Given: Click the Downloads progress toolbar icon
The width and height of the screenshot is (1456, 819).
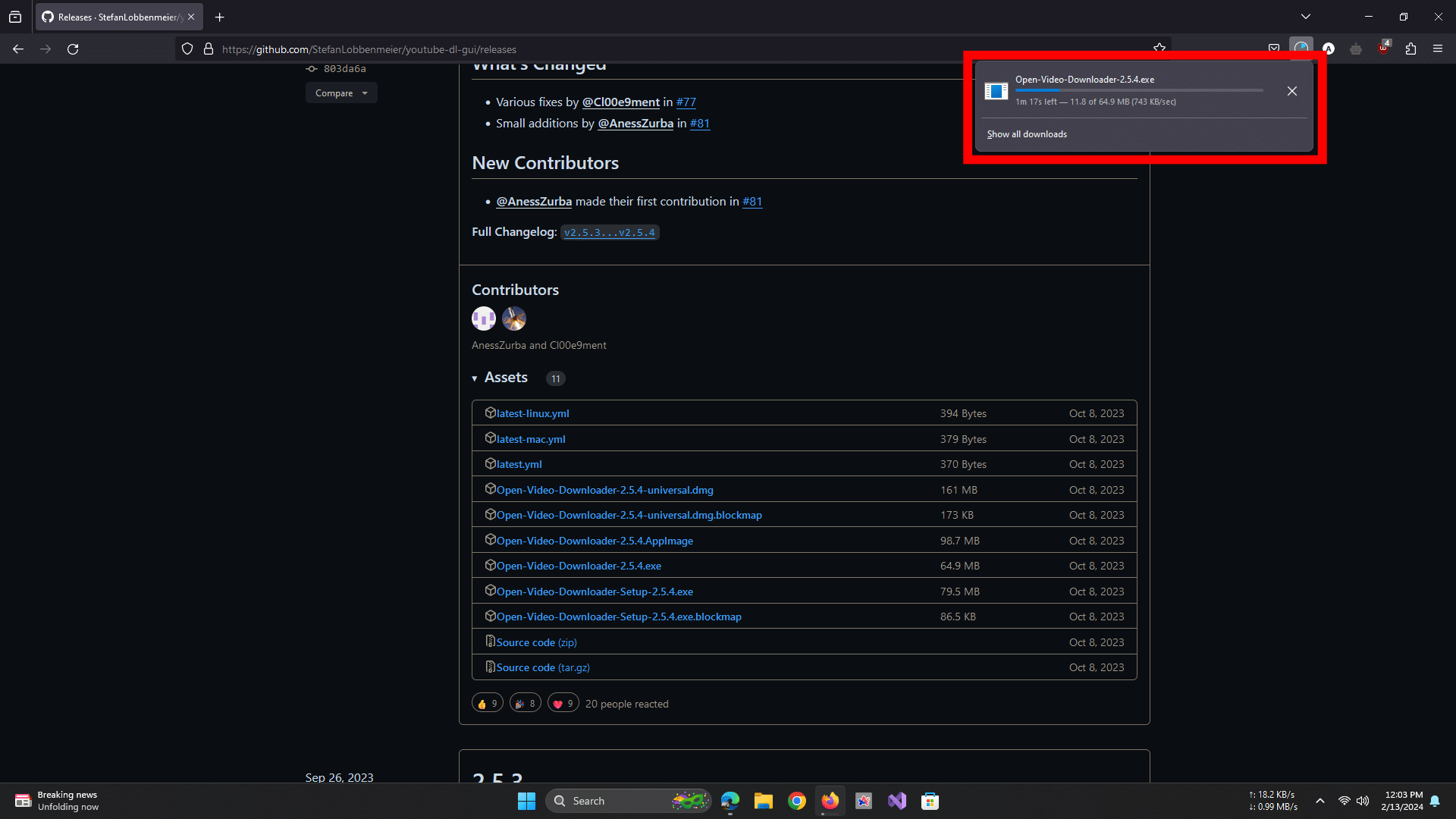Looking at the screenshot, I should pos(1301,49).
